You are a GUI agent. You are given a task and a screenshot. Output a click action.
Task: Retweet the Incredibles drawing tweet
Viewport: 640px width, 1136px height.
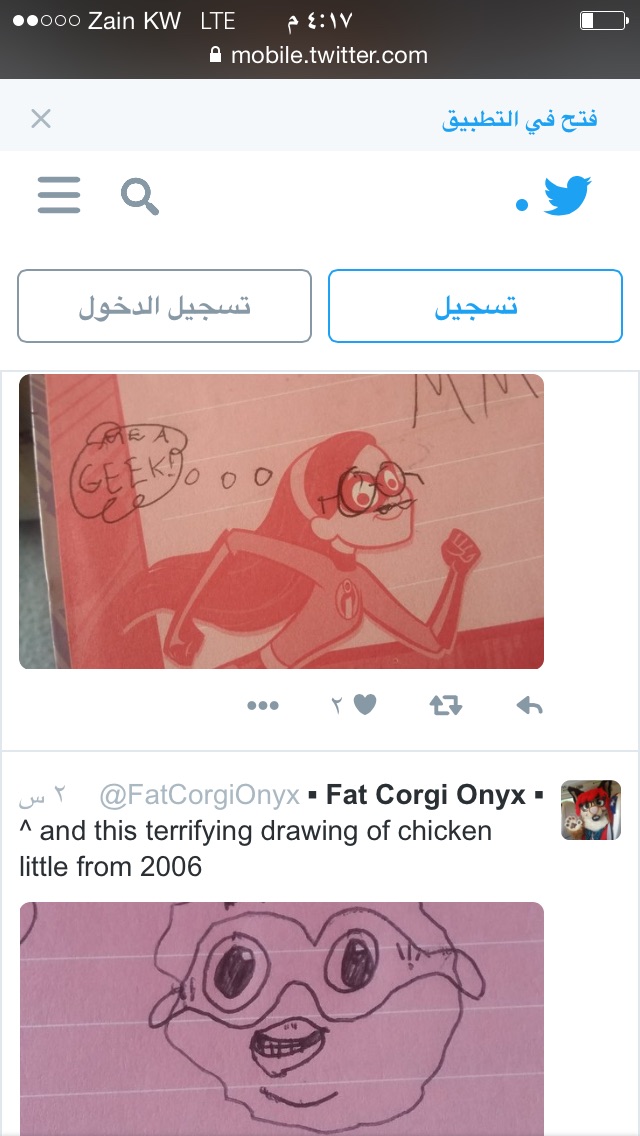446,706
